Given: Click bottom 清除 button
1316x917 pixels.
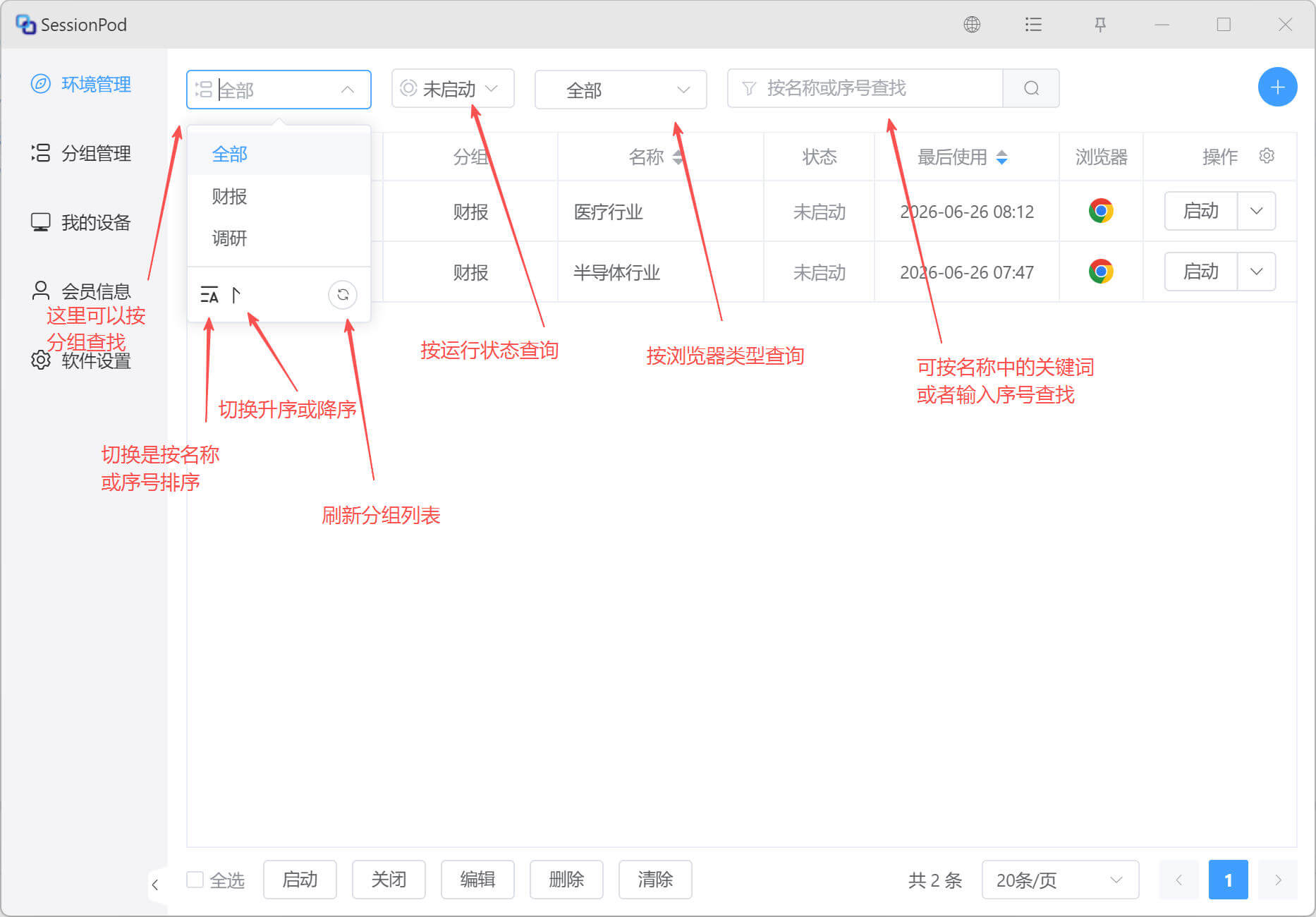Looking at the screenshot, I should [655, 880].
